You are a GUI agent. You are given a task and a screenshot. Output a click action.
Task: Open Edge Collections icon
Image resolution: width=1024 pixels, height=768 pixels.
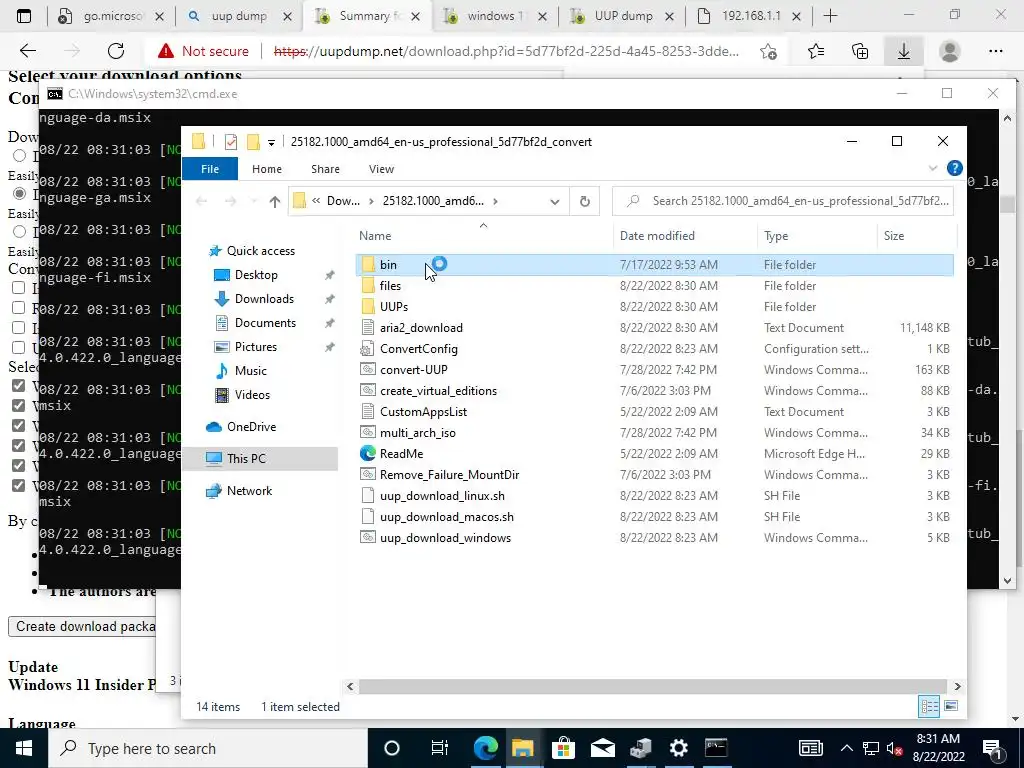pyautogui.click(x=860, y=51)
